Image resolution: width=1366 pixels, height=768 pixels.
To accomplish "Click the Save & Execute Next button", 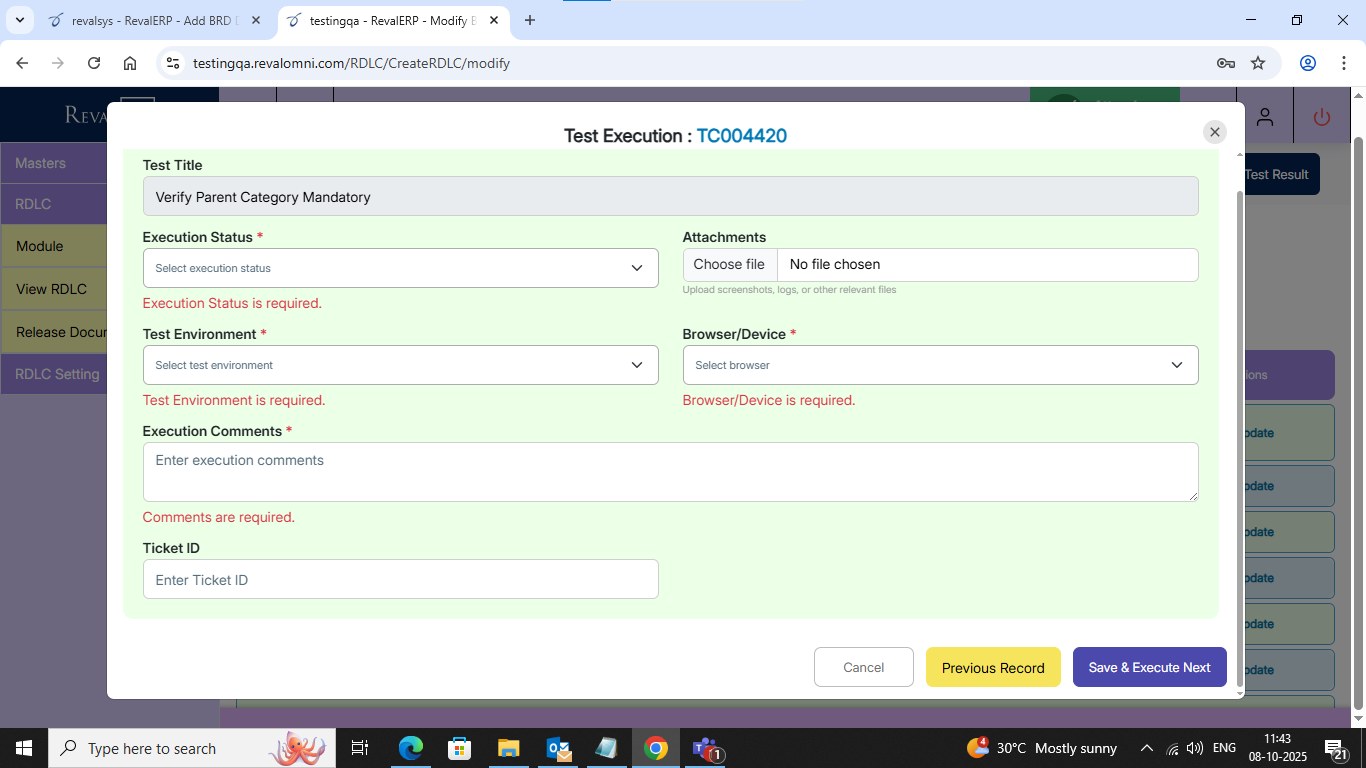I will [x=1149, y=667].
